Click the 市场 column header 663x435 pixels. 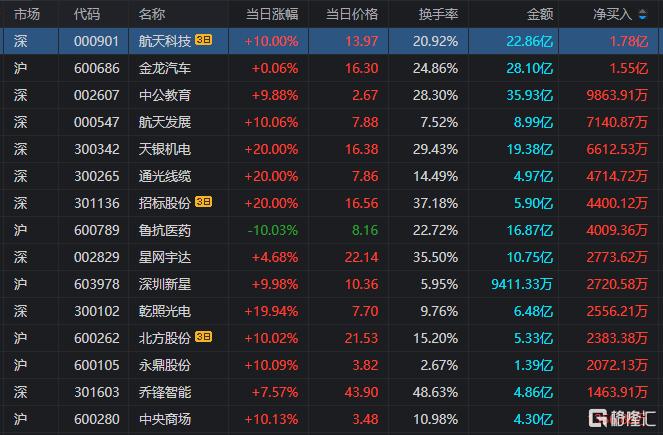click(x=26, y=14)
